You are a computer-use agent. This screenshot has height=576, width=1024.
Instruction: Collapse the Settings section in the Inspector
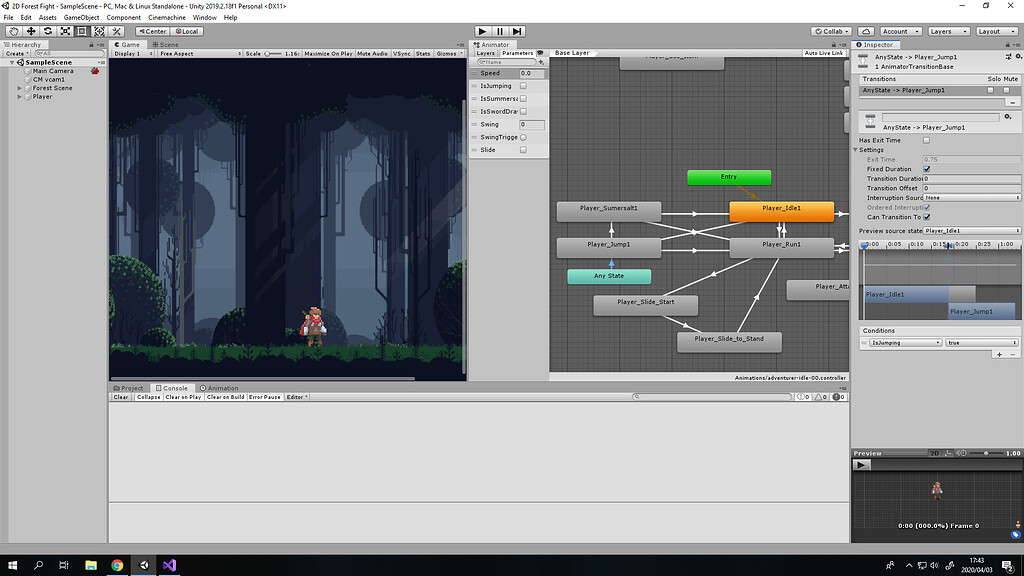click(x=857, y=149)
